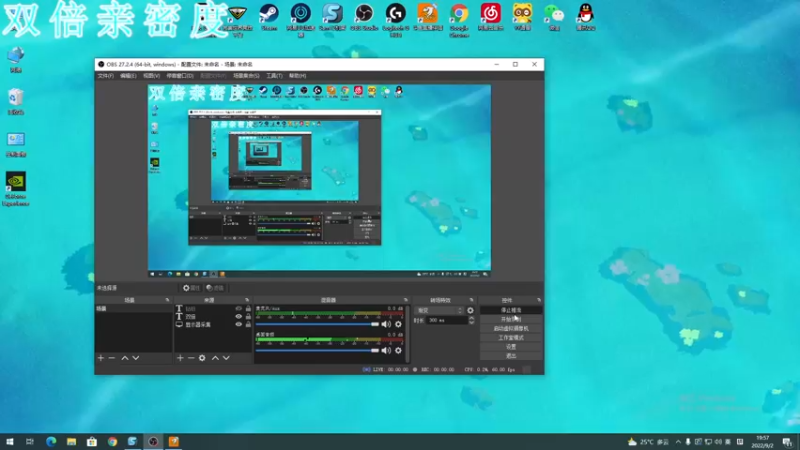Add a new scene with plus icon
The height and width of the screenshot is (450, 800).
tap(101, 358)
